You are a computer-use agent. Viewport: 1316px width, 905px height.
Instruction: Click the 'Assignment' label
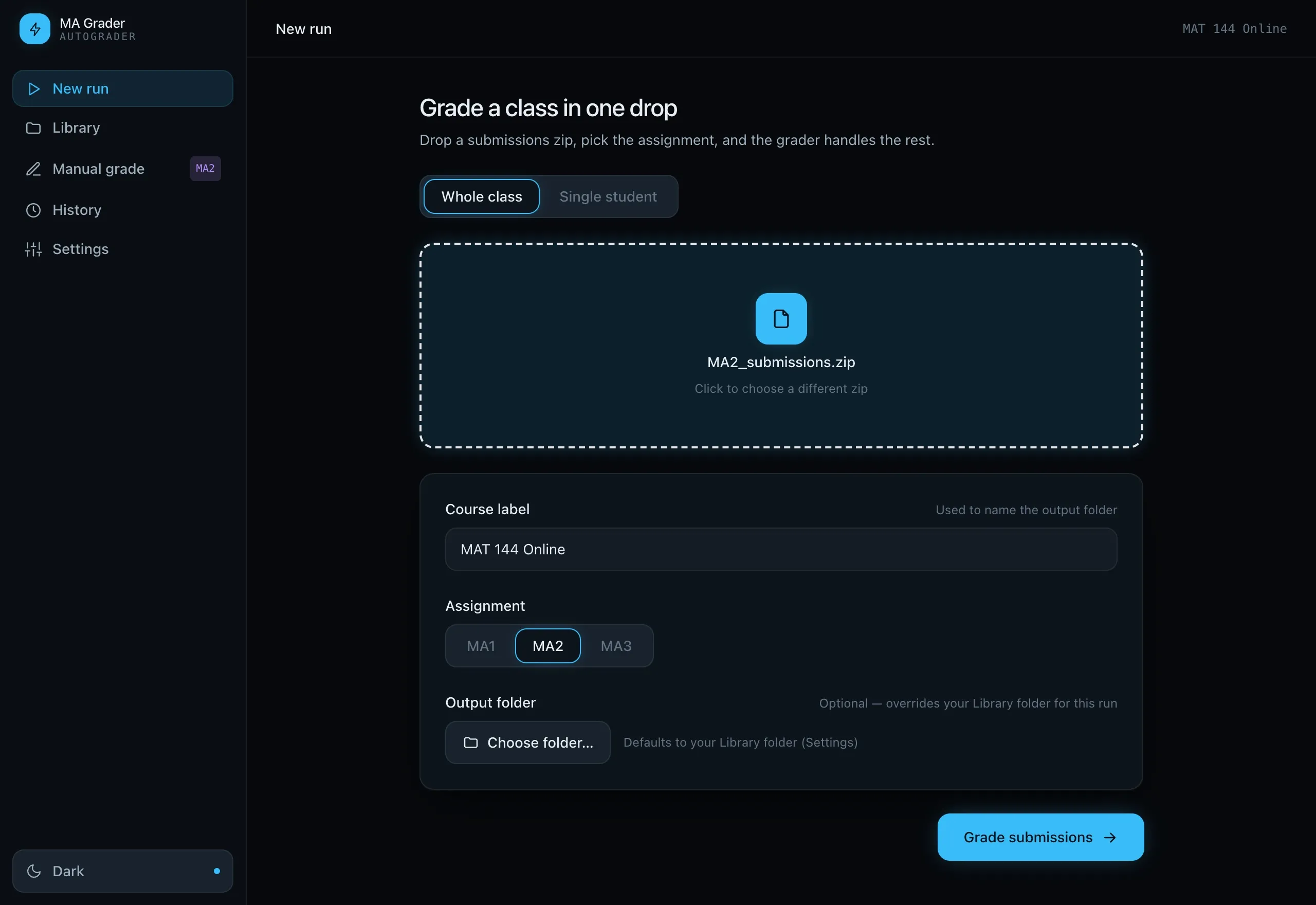click(485, 606)
